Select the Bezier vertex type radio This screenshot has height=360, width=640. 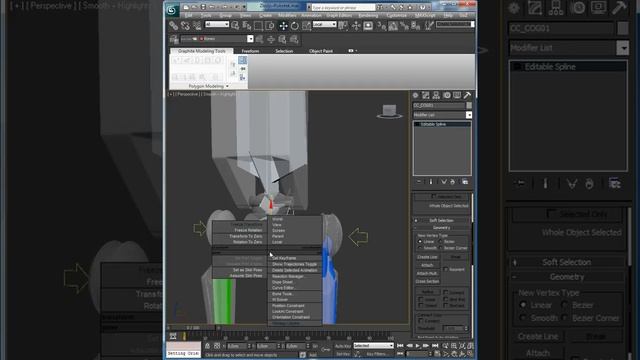[440, 242]
